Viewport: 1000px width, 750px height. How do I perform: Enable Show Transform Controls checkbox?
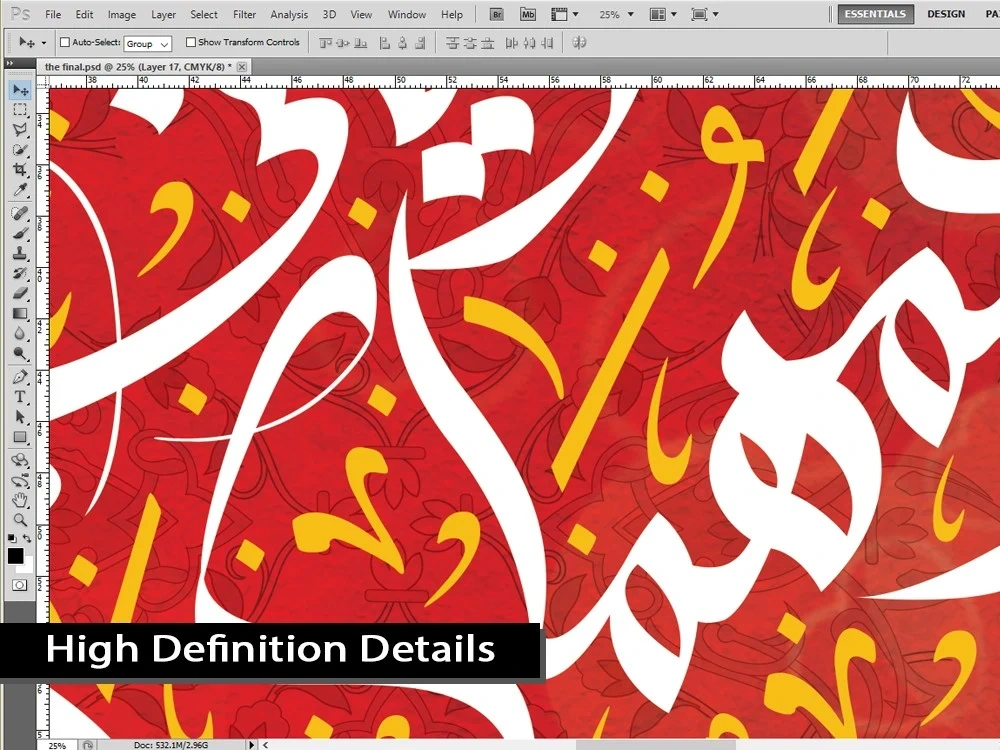[x=191, y=42]
